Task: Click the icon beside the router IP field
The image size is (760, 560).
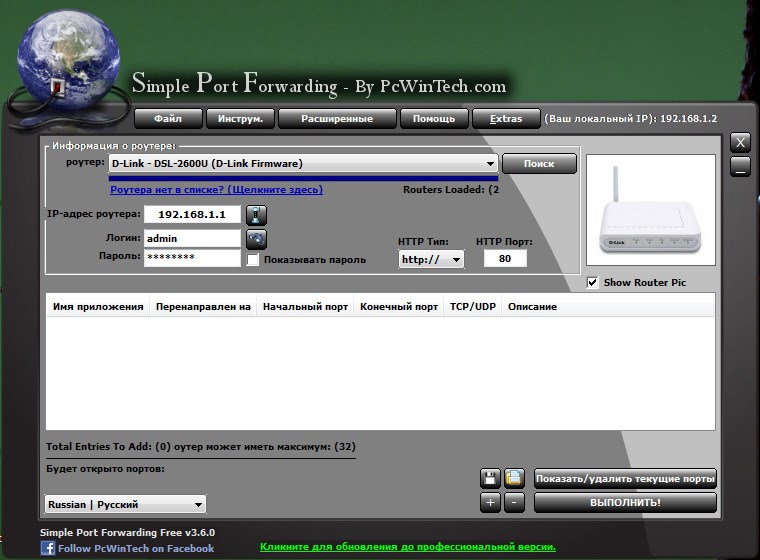Action: click(x=257, y=215)
